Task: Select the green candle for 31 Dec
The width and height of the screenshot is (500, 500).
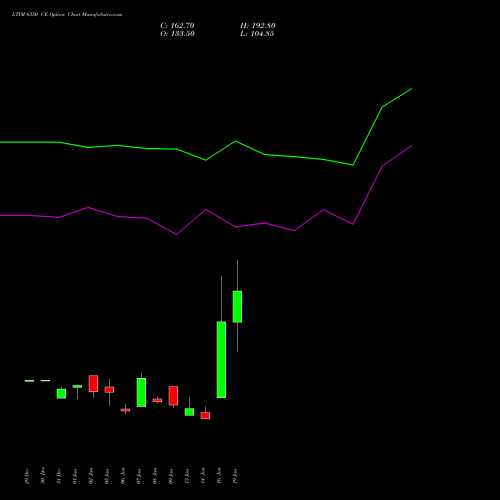Action: pos(61,394)
